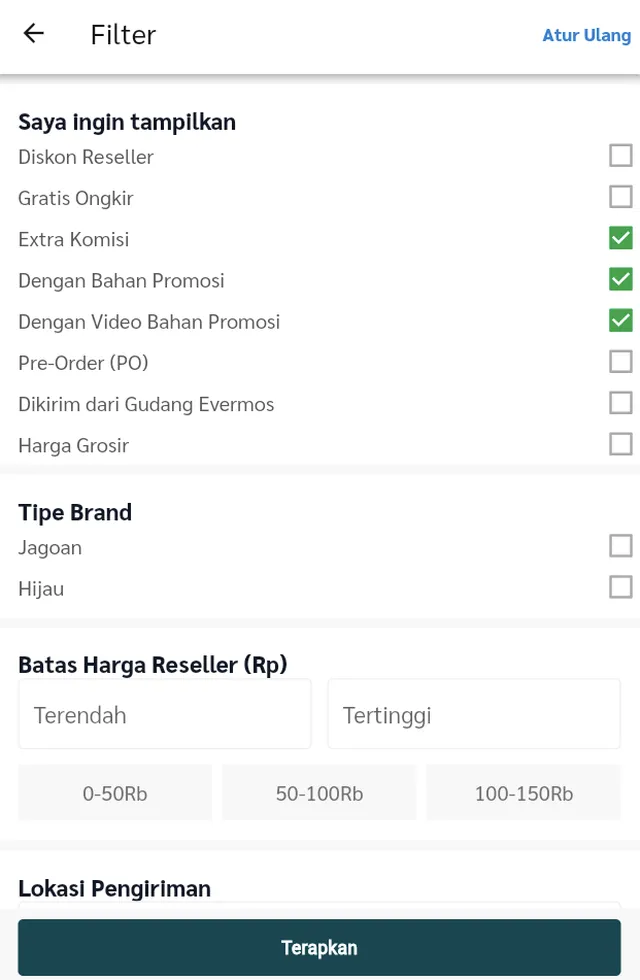
Task: Choose the 100-150Rb price range
Action: (523, 793)
